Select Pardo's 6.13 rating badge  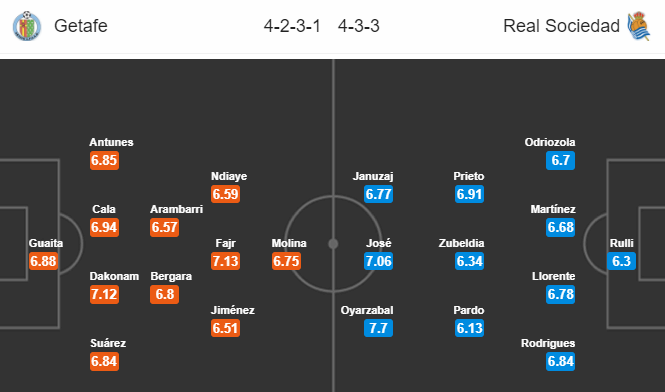pos(469,328)
